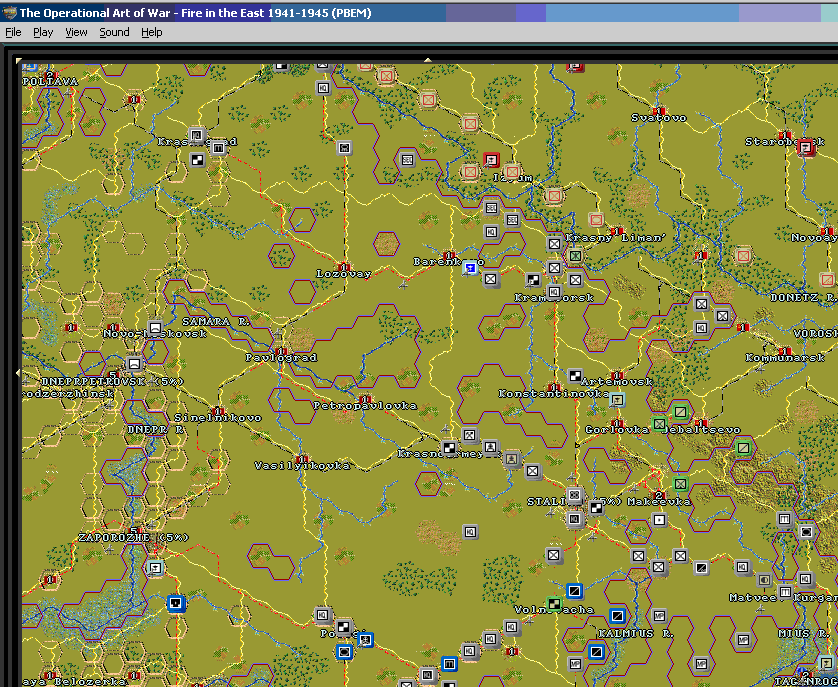This screenshot has width=838, height=687.
Task: Click the Kommunarsk town label
Action: coord(785,358)
